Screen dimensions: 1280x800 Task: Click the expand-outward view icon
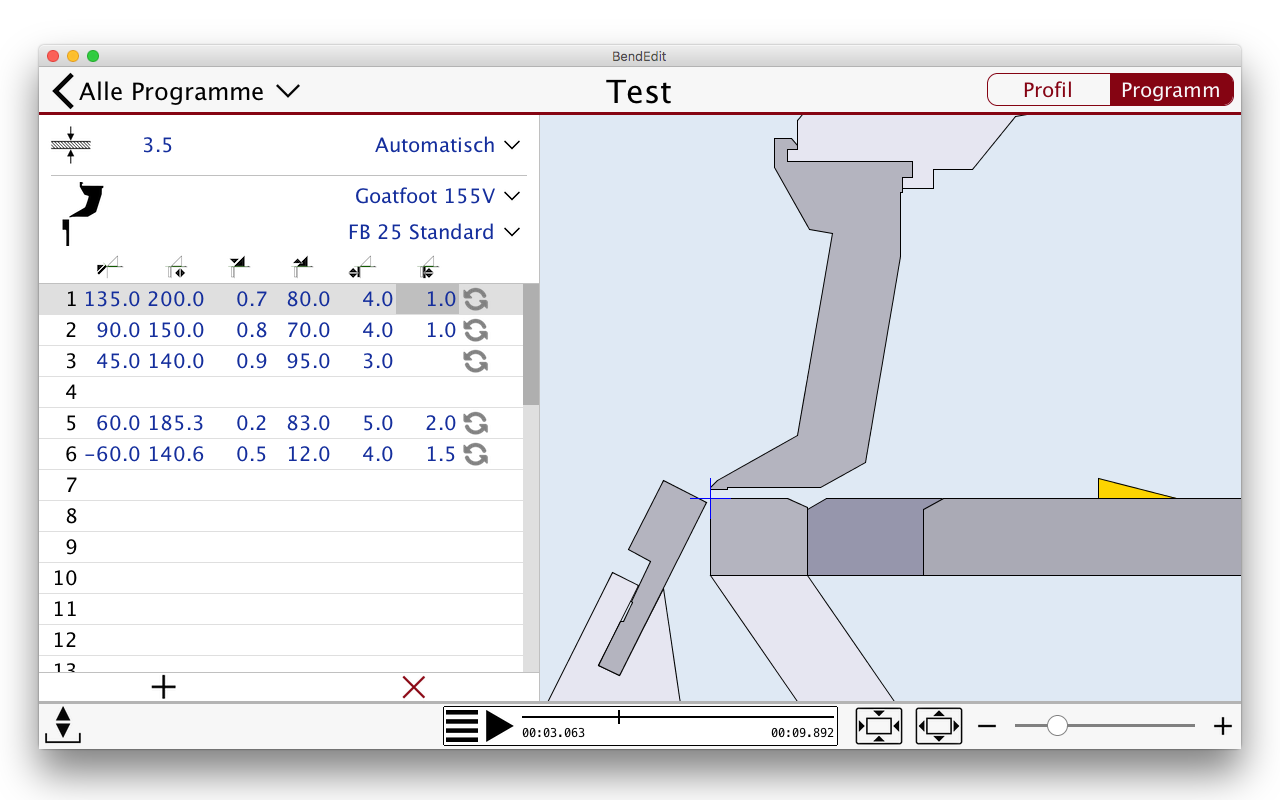click(938, 726)
